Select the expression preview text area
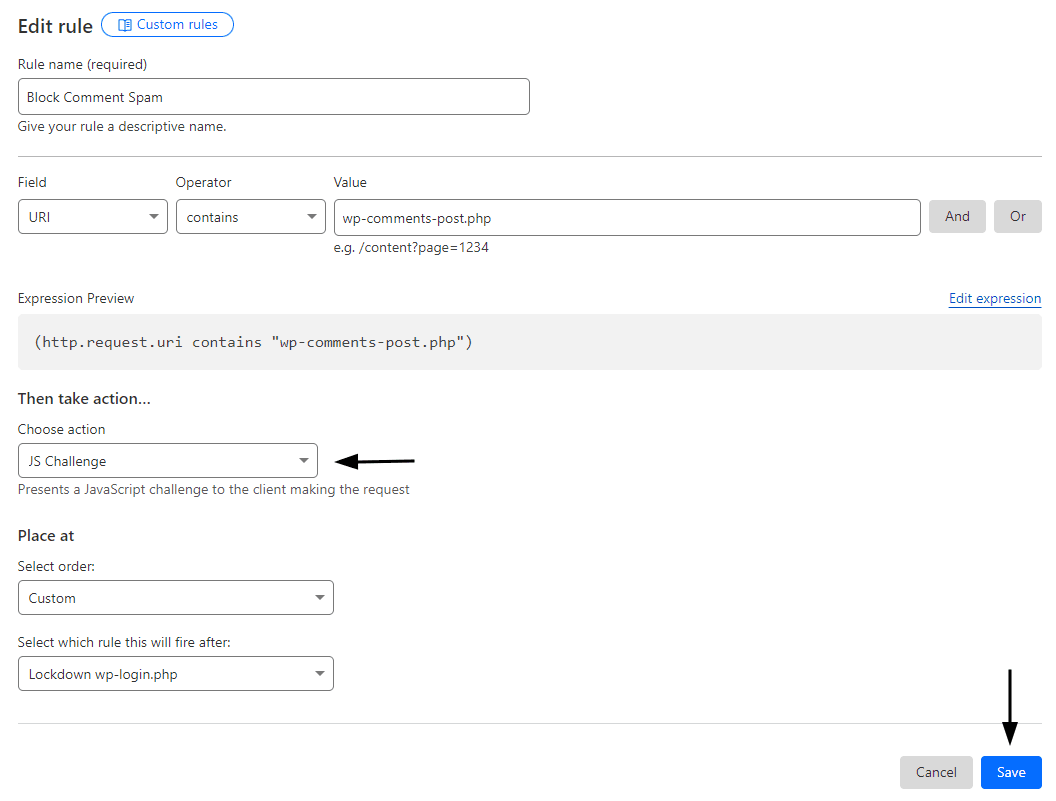 click(528, 341)
